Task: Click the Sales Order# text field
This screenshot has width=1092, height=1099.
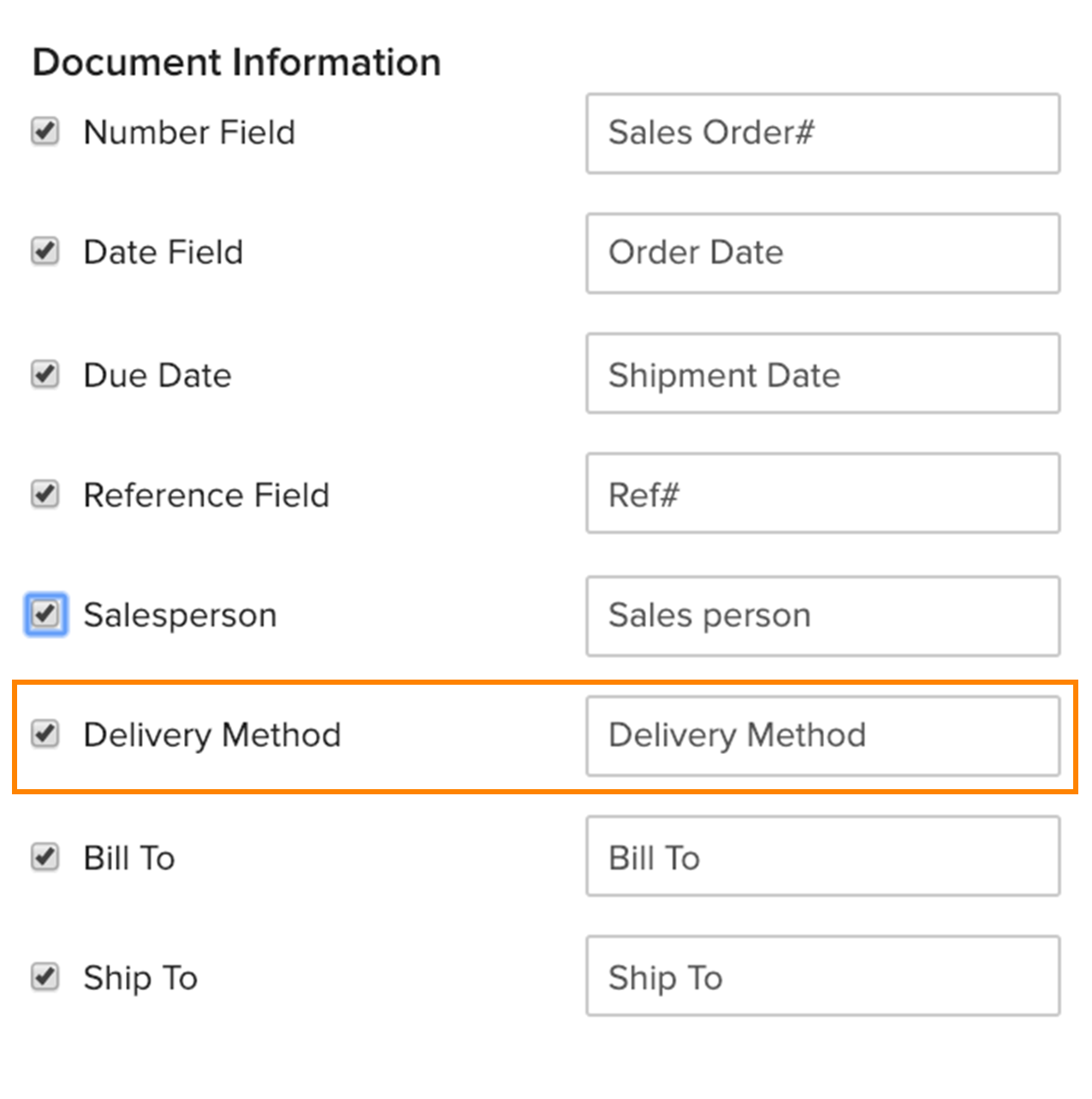Action: pyautogui.click(x=822, y=134)
